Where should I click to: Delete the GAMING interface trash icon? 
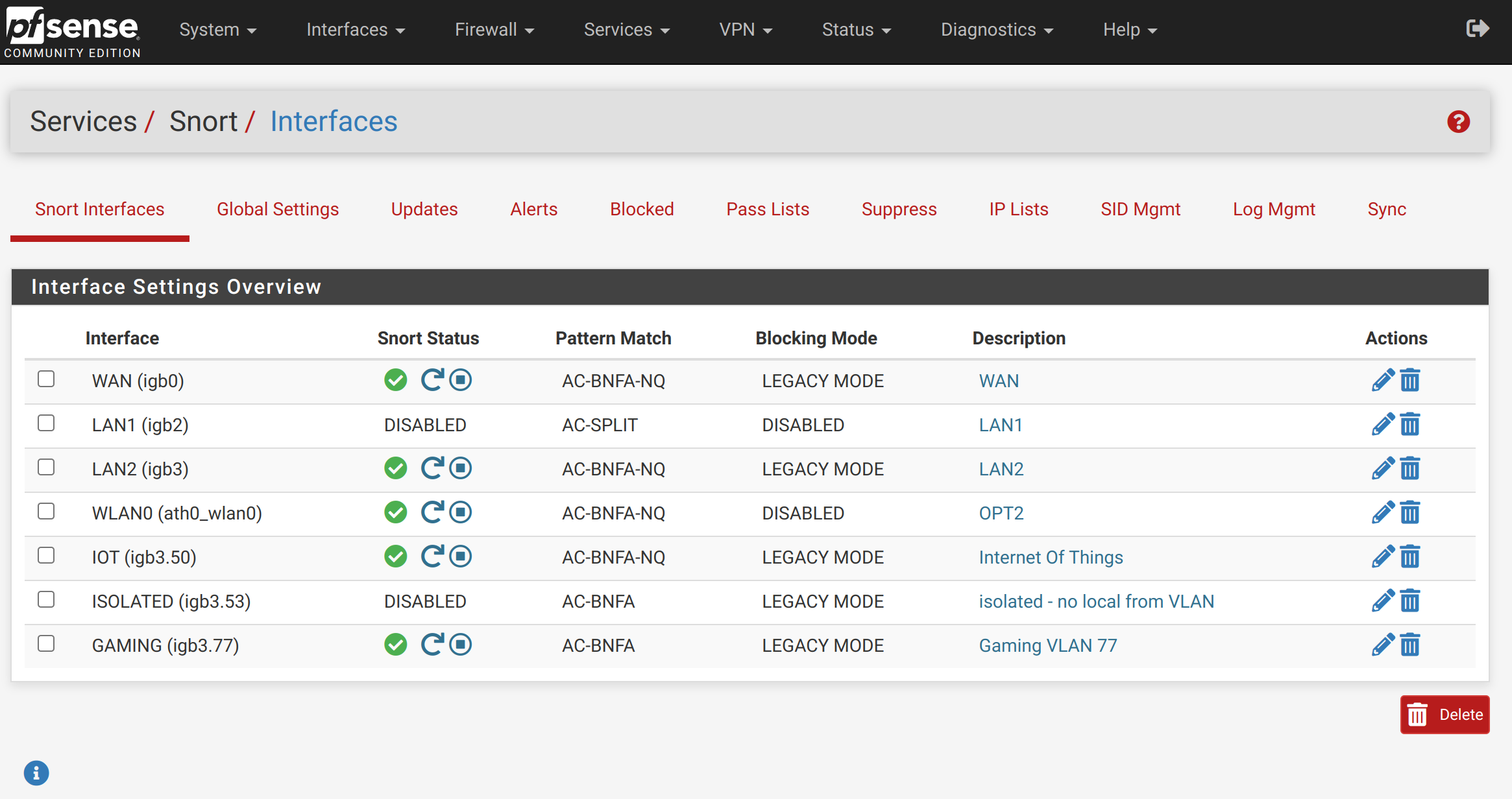tap(1410, 645)
